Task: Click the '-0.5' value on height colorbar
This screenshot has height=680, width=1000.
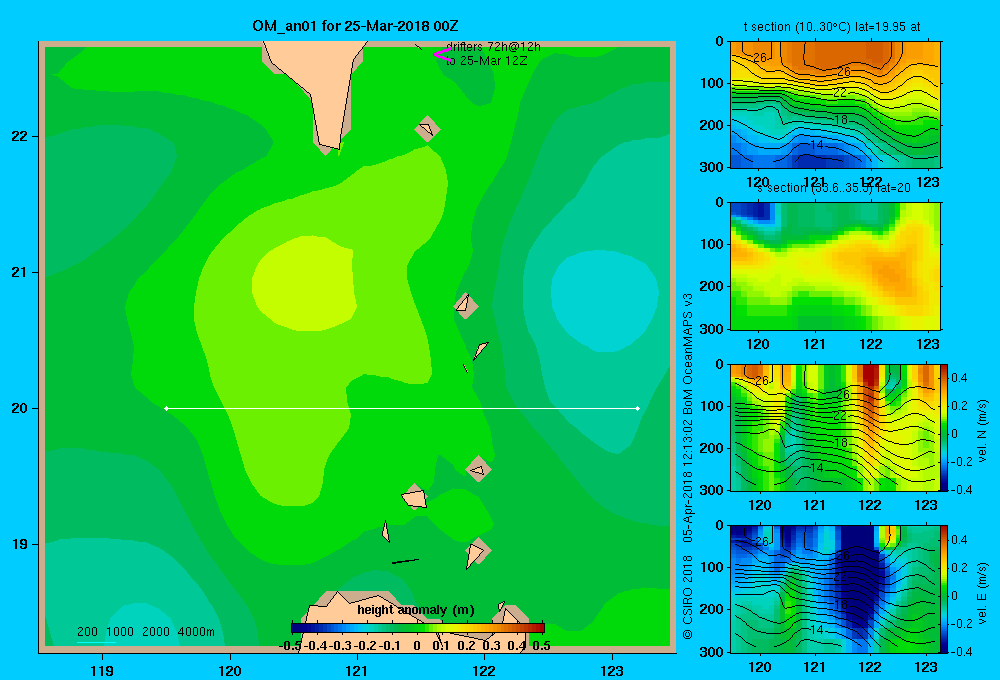Action: [290, 646]
